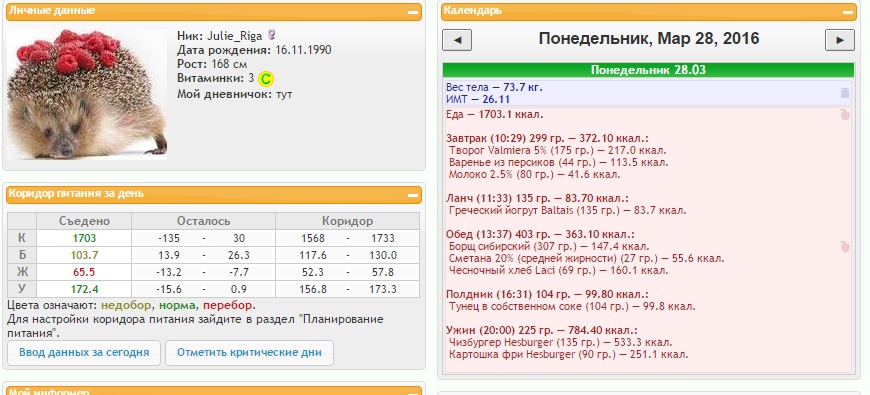Collapse the Личные данные panel

413,12
